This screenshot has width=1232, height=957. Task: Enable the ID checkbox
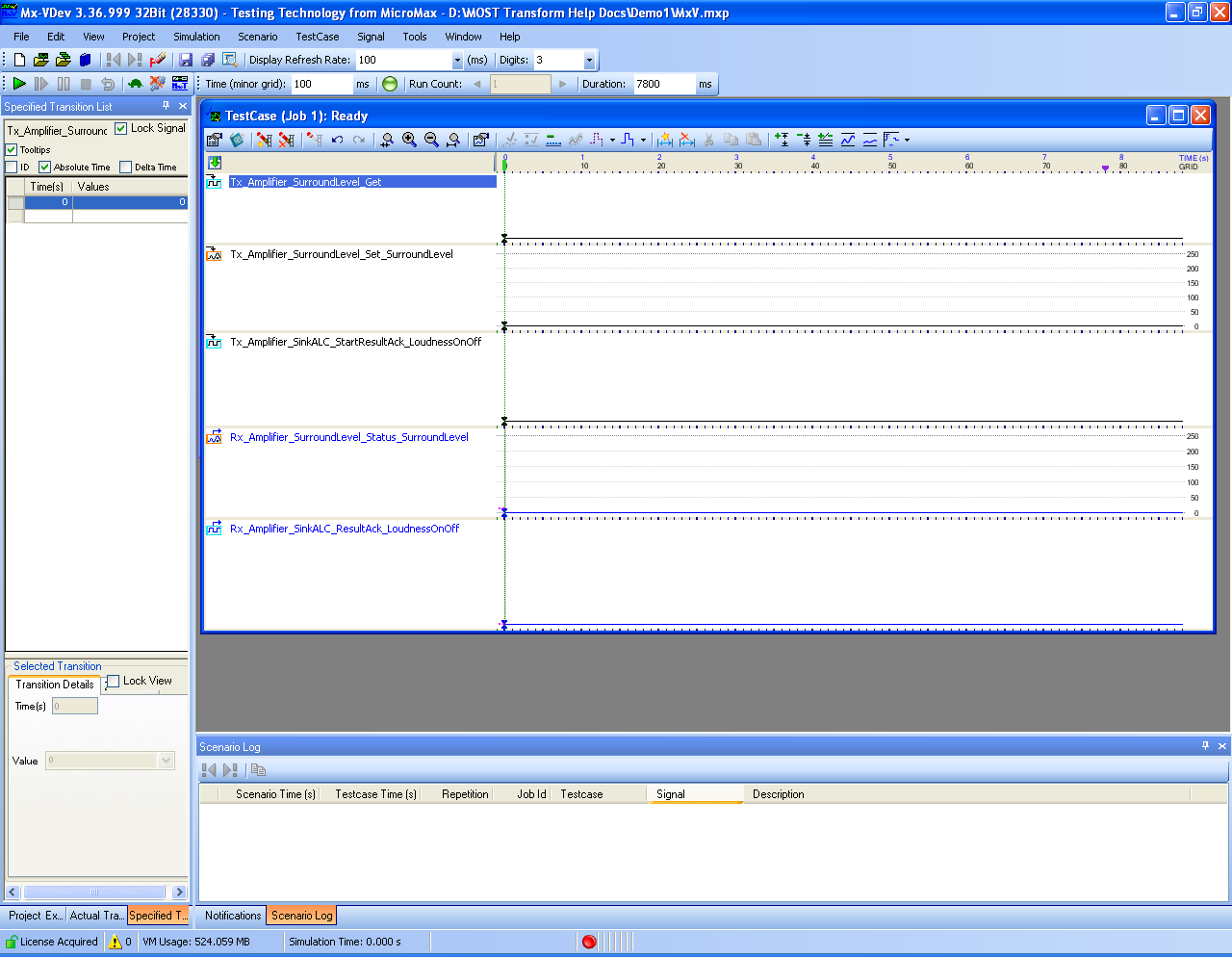click(12, 167)
